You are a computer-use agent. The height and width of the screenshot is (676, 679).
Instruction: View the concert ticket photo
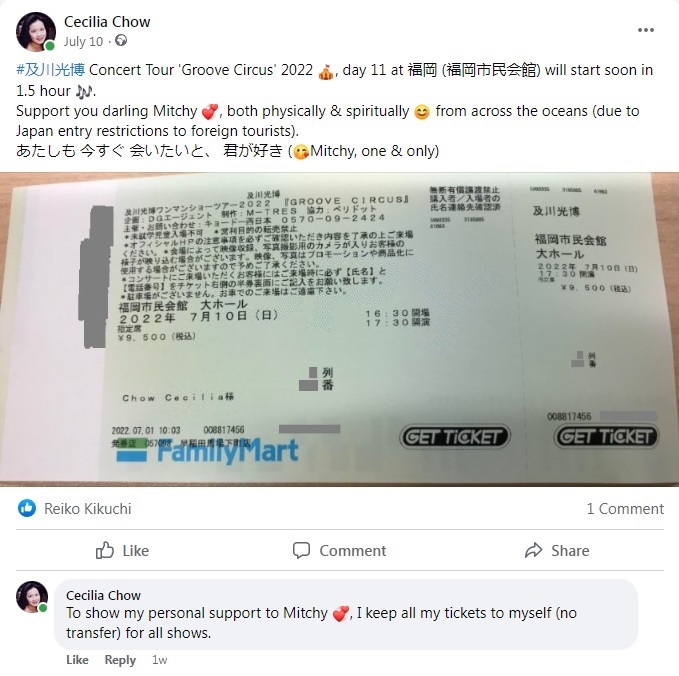(340, 330)
